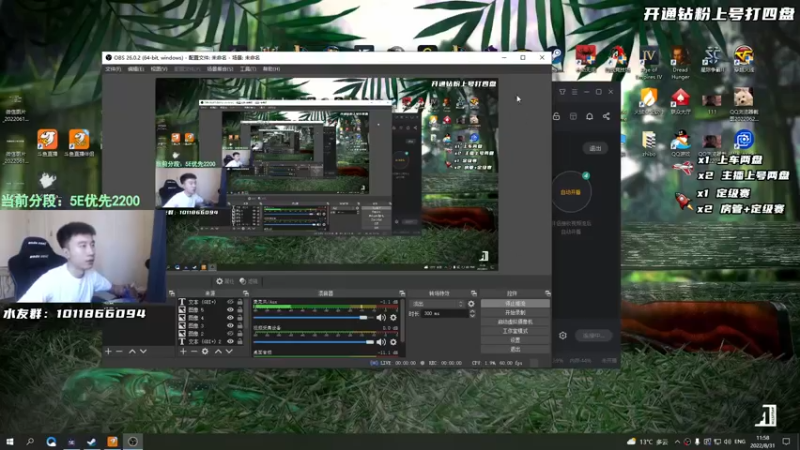
Task: Click the audio mixer vertical scrollbar
Action: click(403, 321)
